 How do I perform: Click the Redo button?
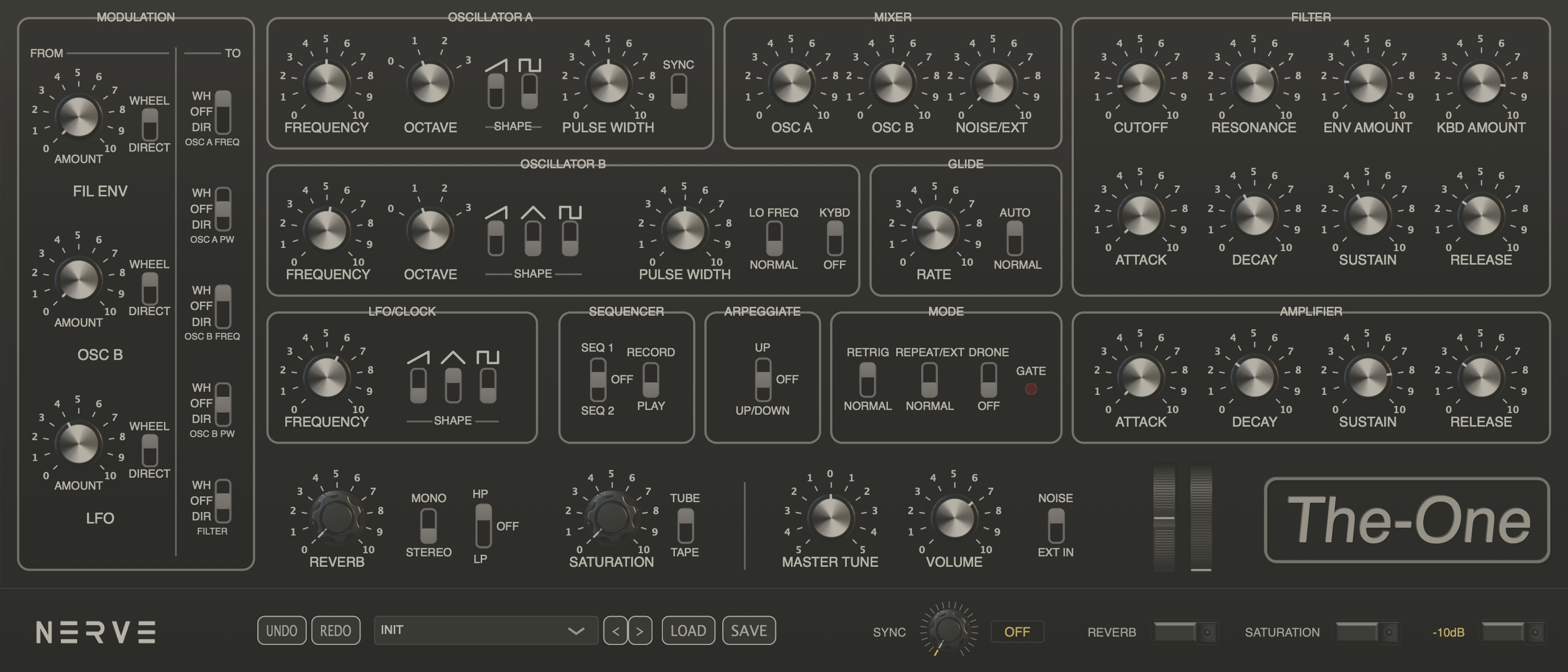pyautogui.click(x=335, y=631)
